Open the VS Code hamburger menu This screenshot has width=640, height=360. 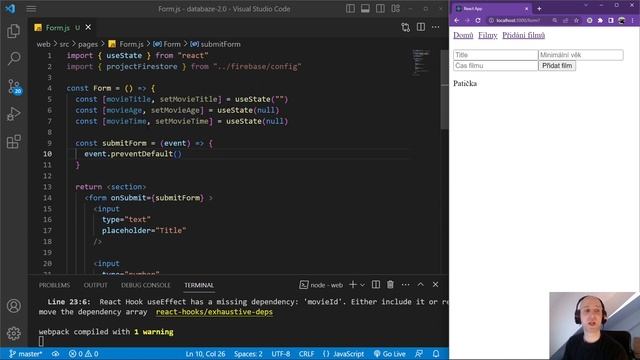(31, 9)
